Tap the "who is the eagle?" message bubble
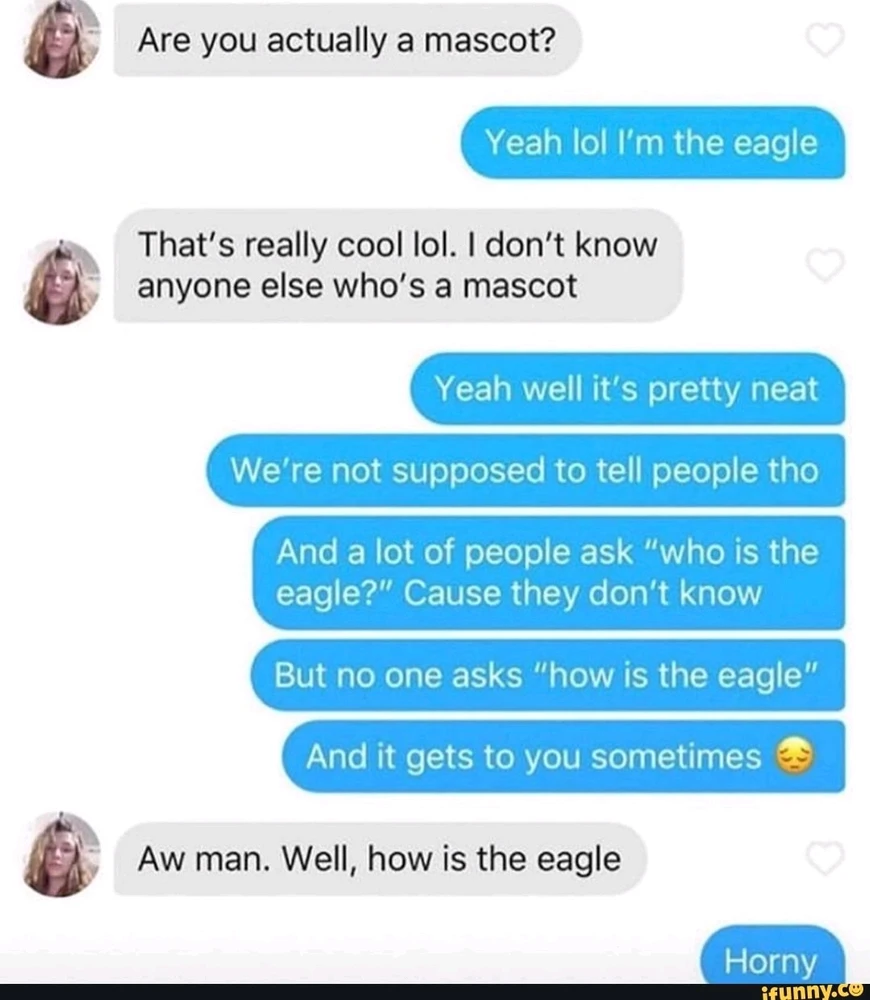 click(549, 573)
